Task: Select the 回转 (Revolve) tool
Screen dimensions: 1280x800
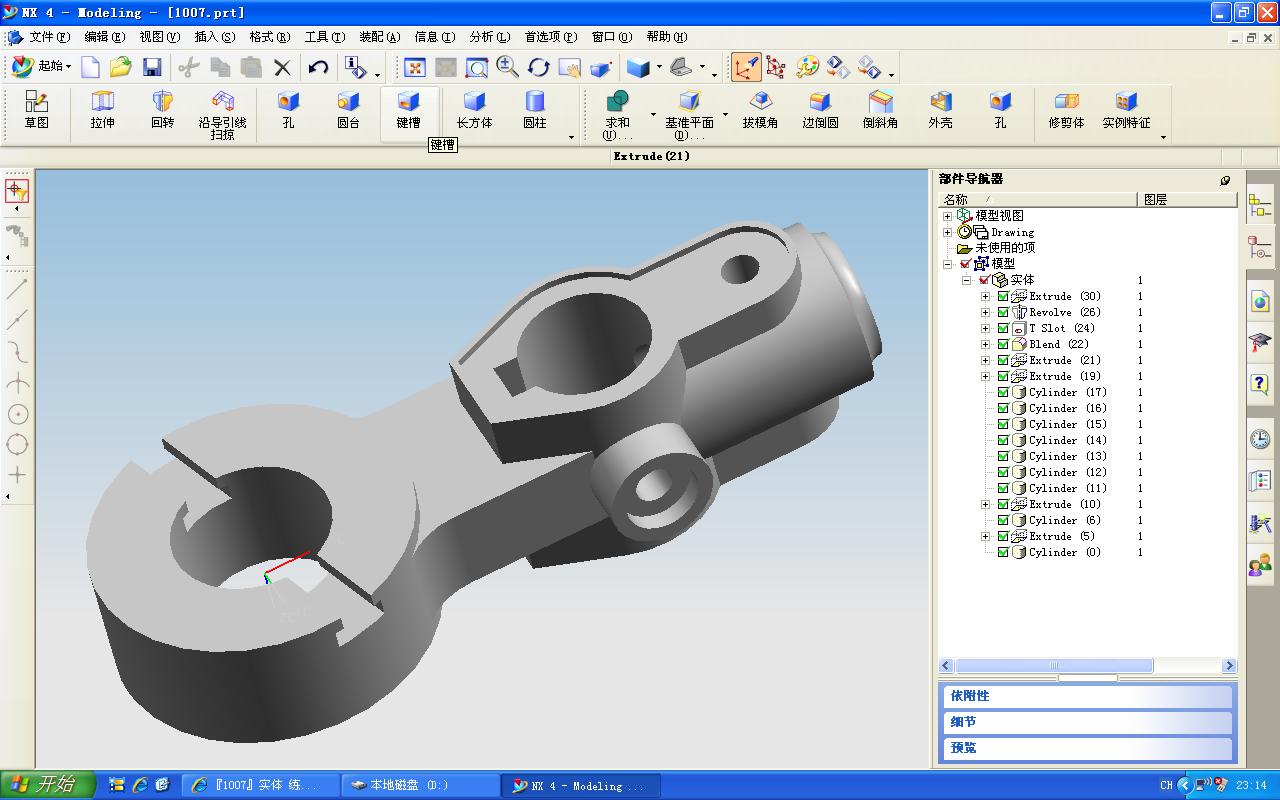Action: tap(162, 110)
